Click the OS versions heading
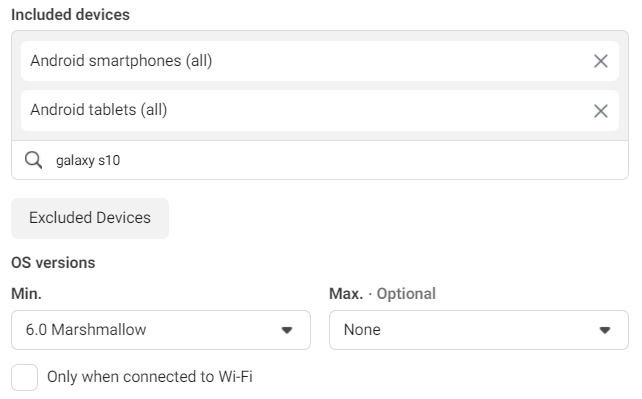 pyautogui.click(x=53, y=263)
